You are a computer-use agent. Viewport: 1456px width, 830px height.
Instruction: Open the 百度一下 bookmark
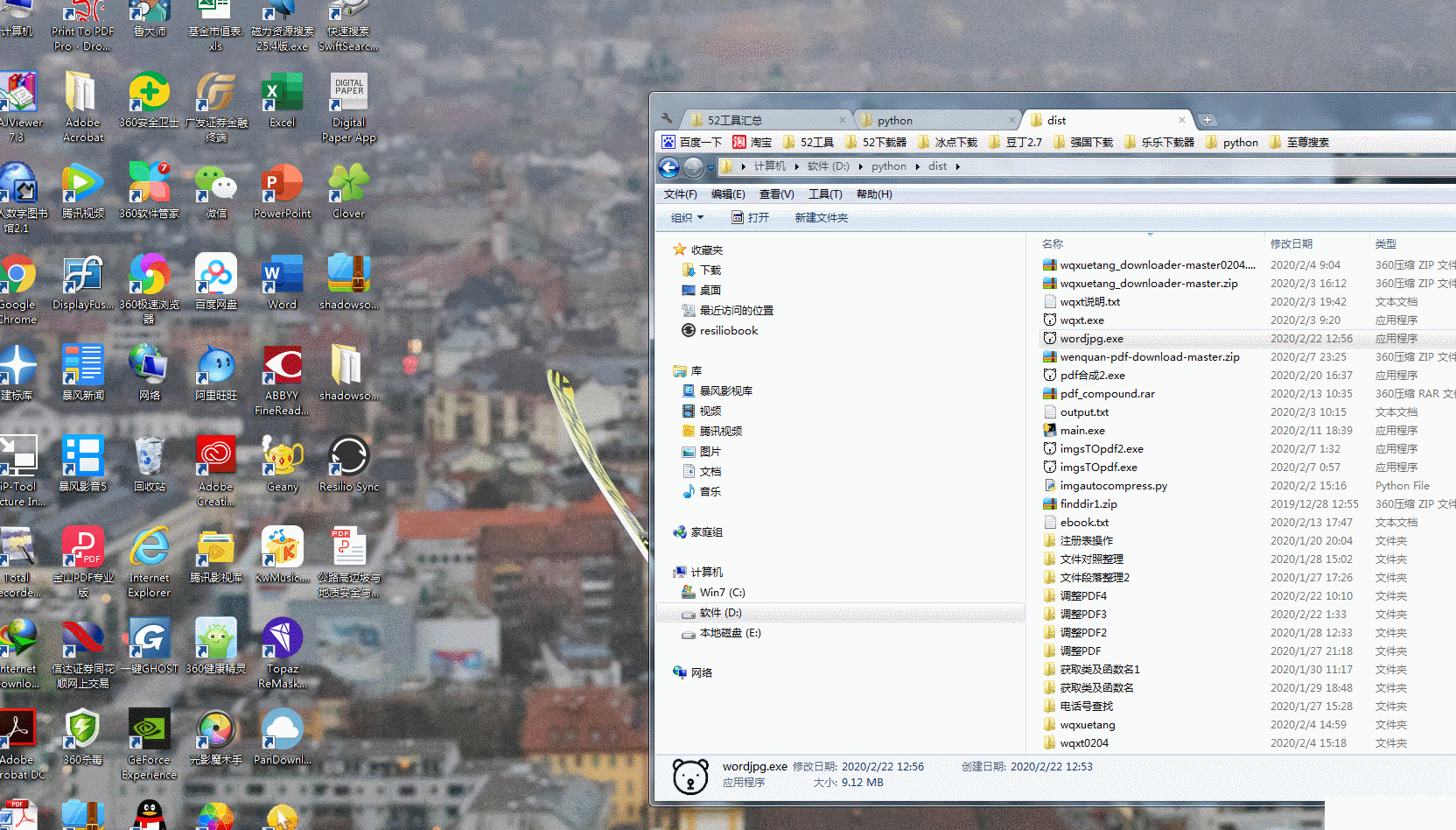point(691,142)
